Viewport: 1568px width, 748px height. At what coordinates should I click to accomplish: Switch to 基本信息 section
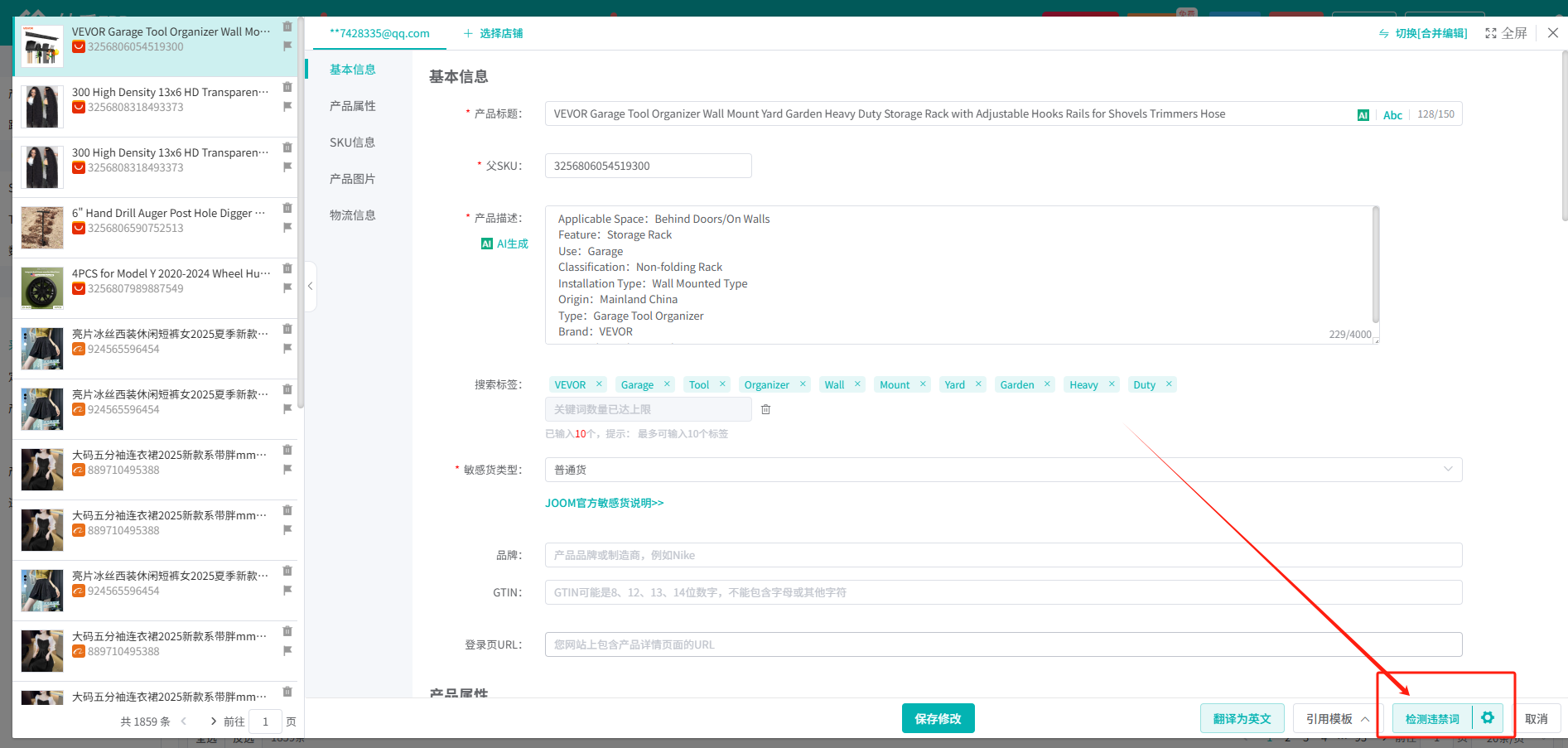click(353, 70)
